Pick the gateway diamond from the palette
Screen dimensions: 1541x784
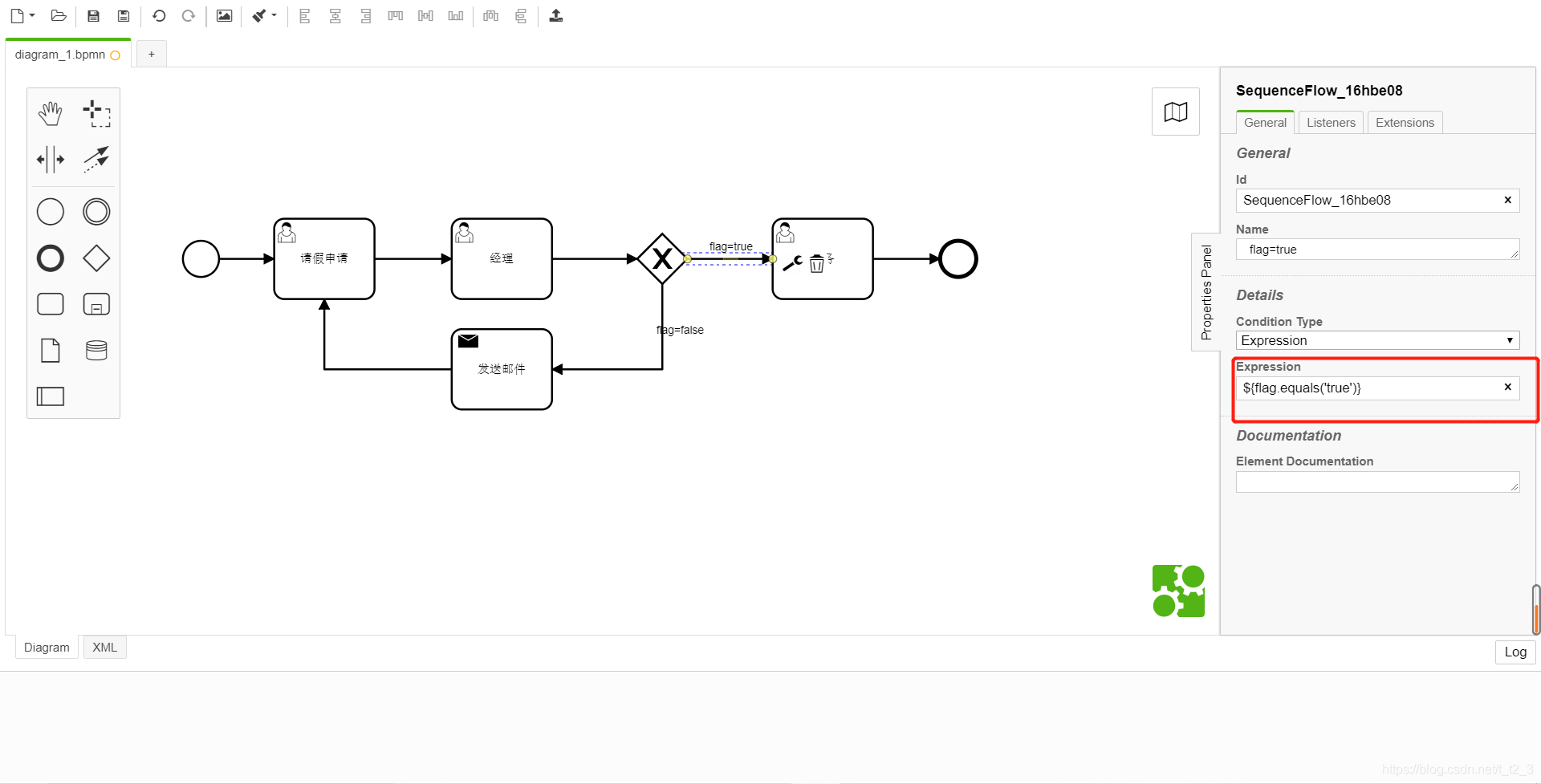pyautogui.click(x=96, y=258)
